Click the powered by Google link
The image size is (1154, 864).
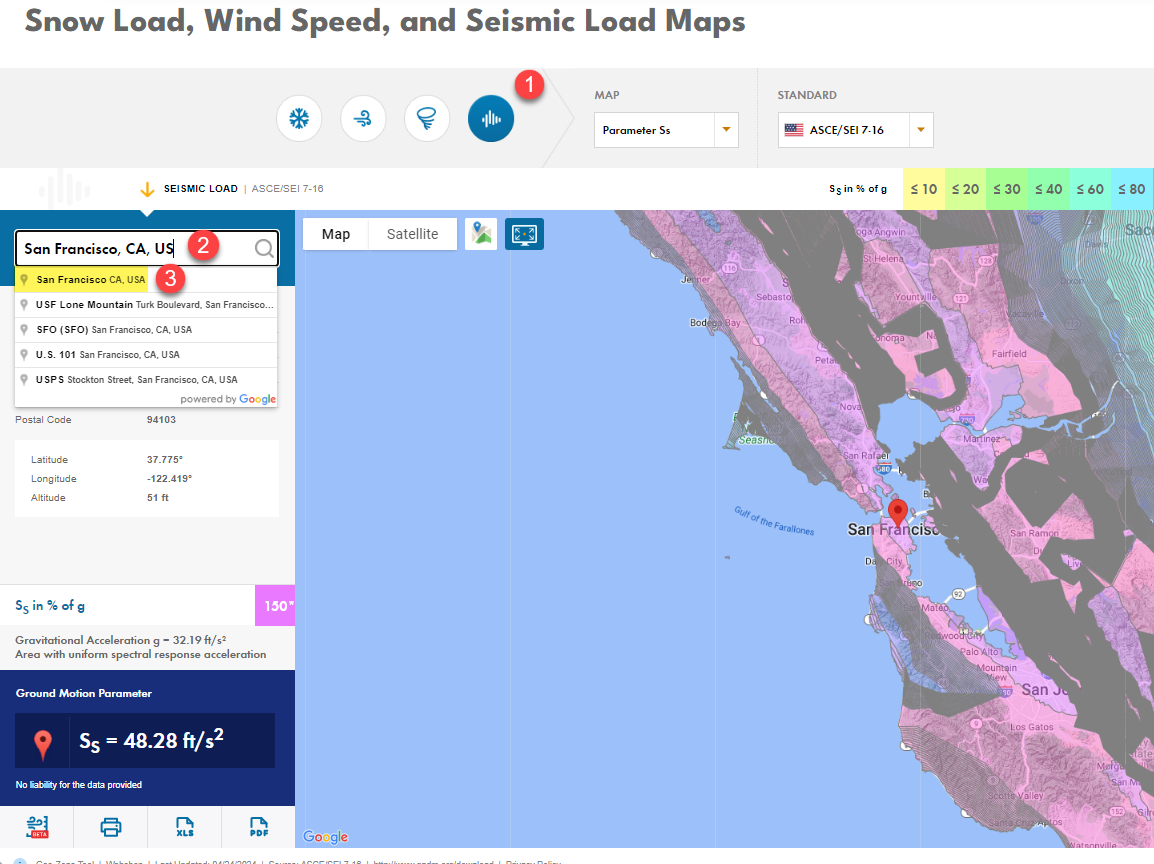[x=229, y=399]
